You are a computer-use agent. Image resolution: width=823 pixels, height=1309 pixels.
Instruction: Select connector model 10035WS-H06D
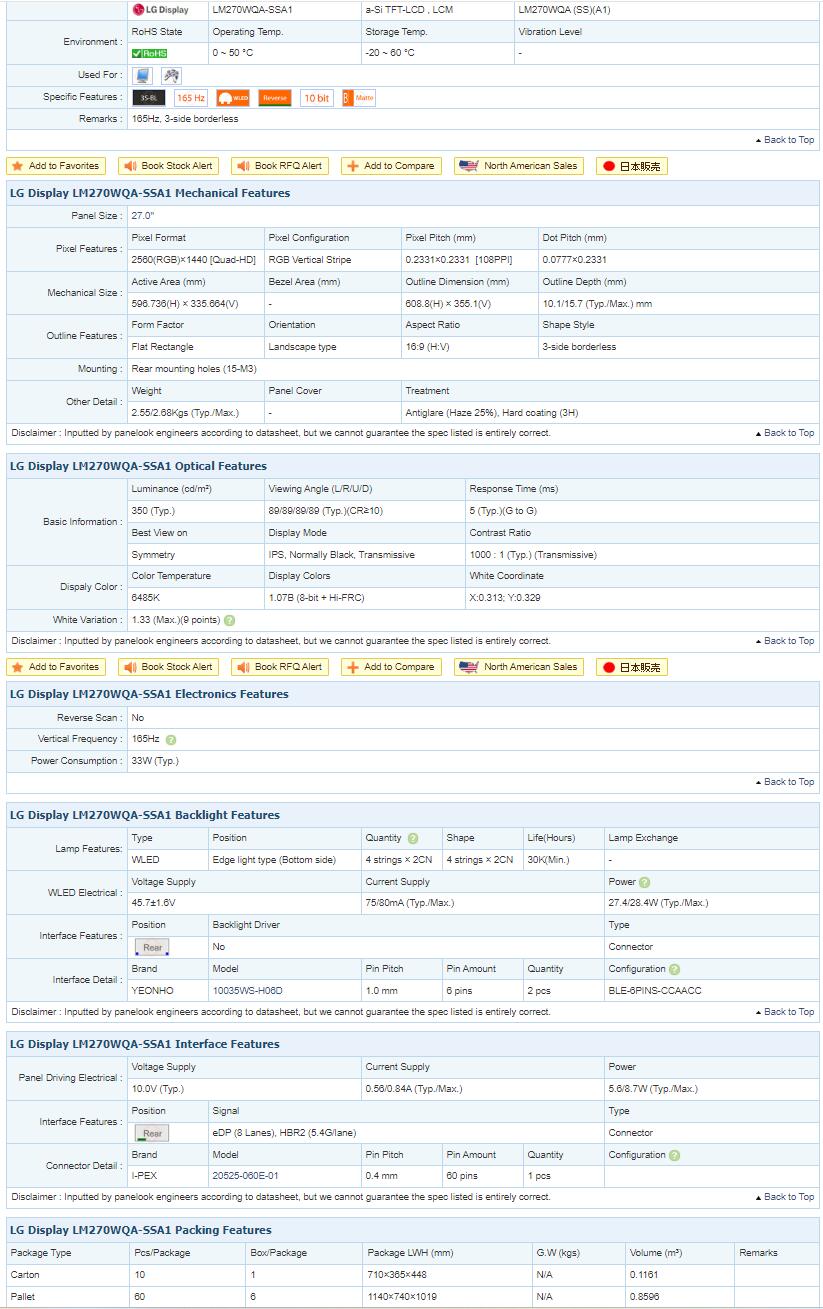(x=247, y=991)
